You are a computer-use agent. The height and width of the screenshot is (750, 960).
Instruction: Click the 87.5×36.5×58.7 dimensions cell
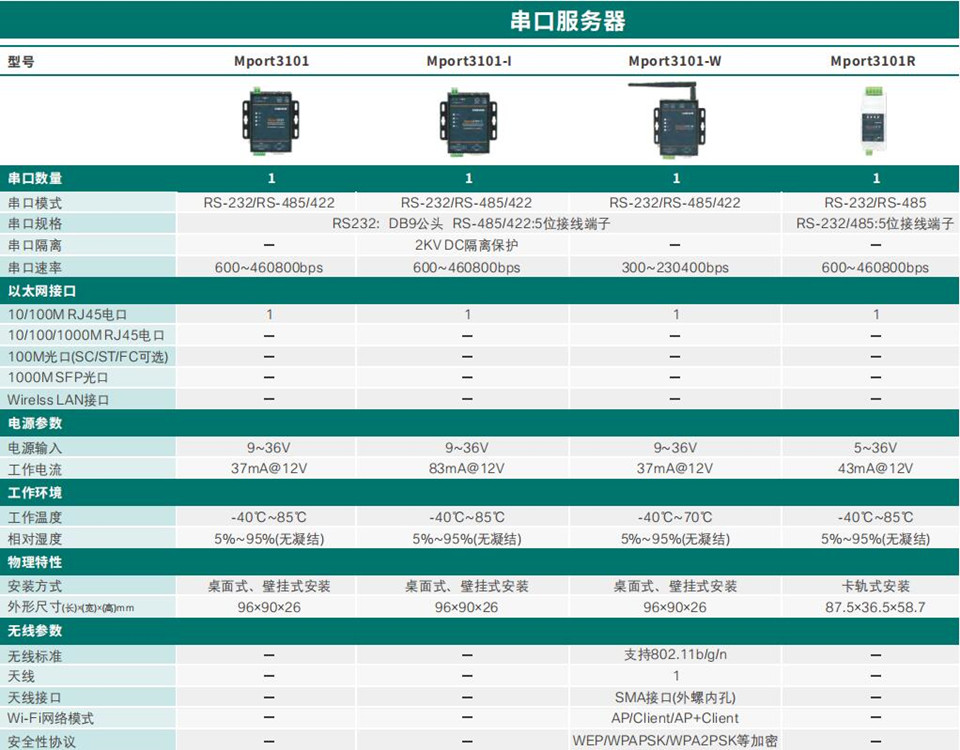(875, 607)
